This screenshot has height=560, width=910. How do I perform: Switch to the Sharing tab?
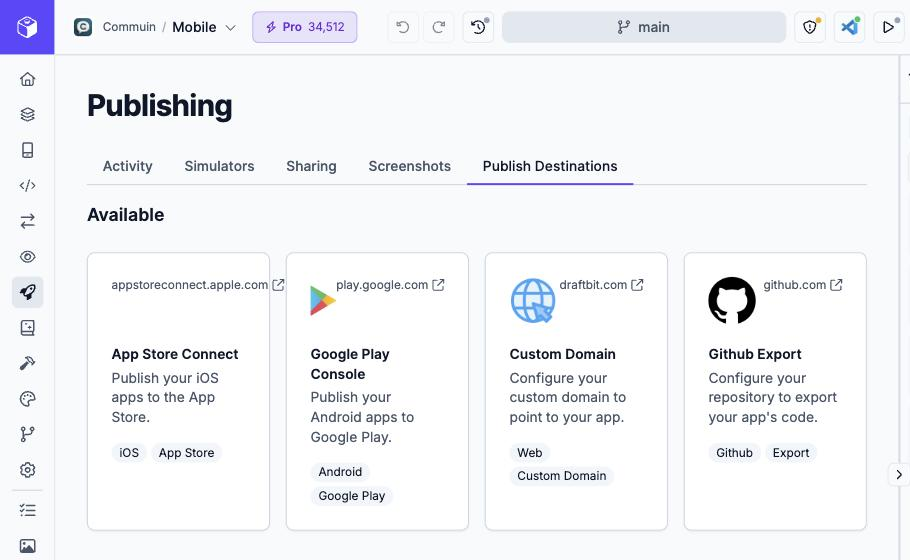pyautogui.click(x=311, y=166)
